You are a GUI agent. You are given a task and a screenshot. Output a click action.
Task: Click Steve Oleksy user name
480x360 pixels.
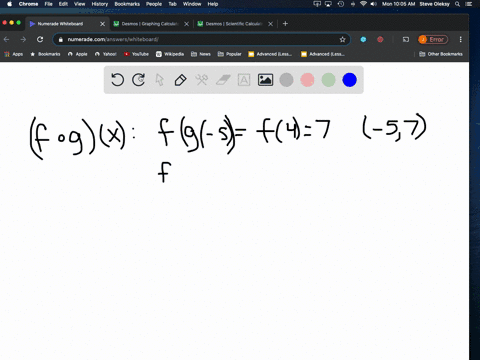(435, 4)
